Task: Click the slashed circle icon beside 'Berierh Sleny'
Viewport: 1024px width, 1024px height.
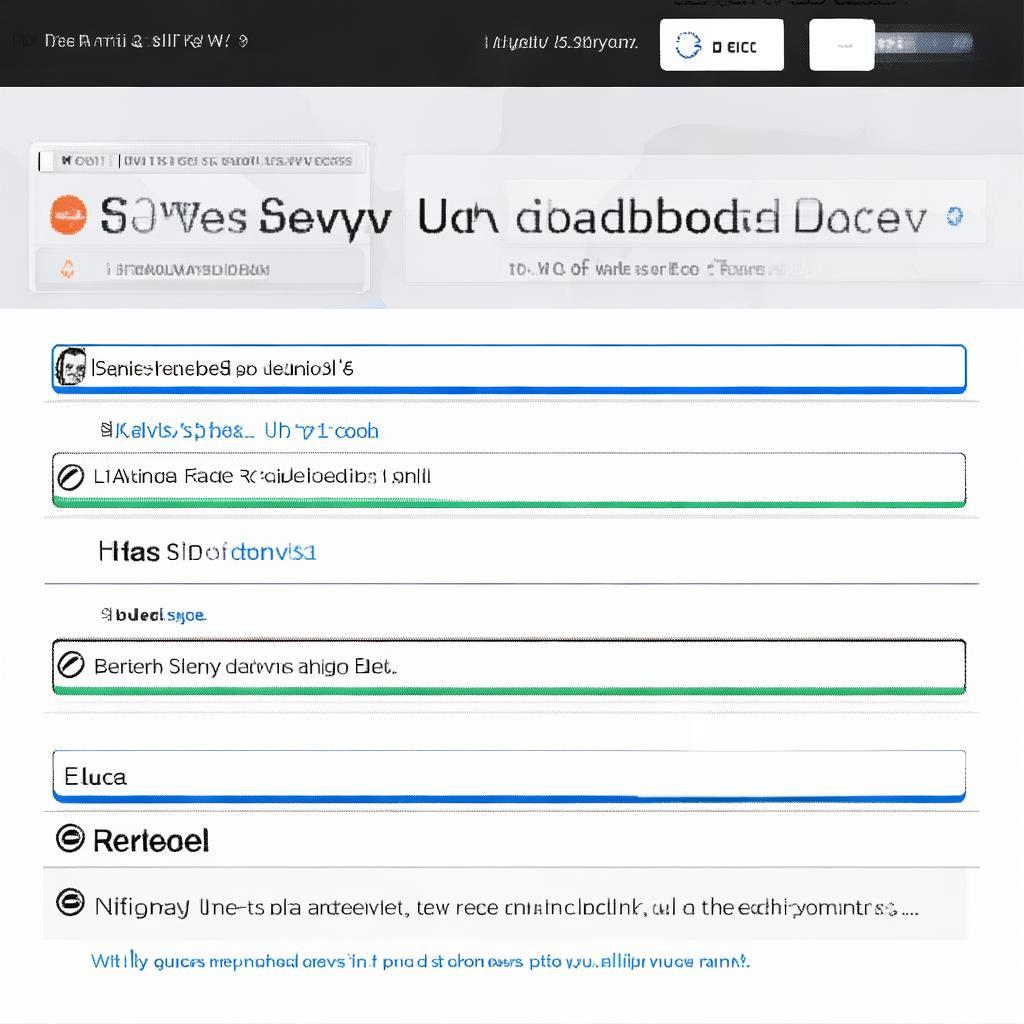Action: pyautogui.click(x=71, y=665)
